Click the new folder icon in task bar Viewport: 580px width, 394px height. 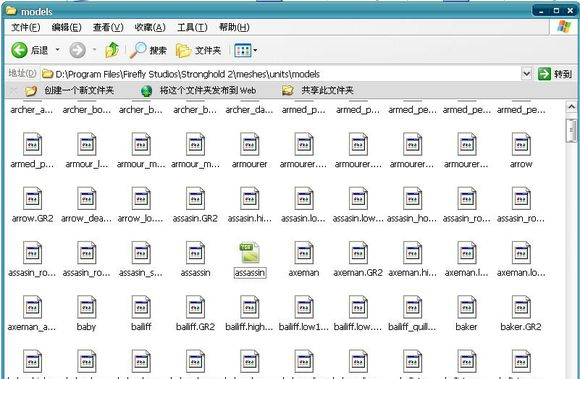[31, 91]
